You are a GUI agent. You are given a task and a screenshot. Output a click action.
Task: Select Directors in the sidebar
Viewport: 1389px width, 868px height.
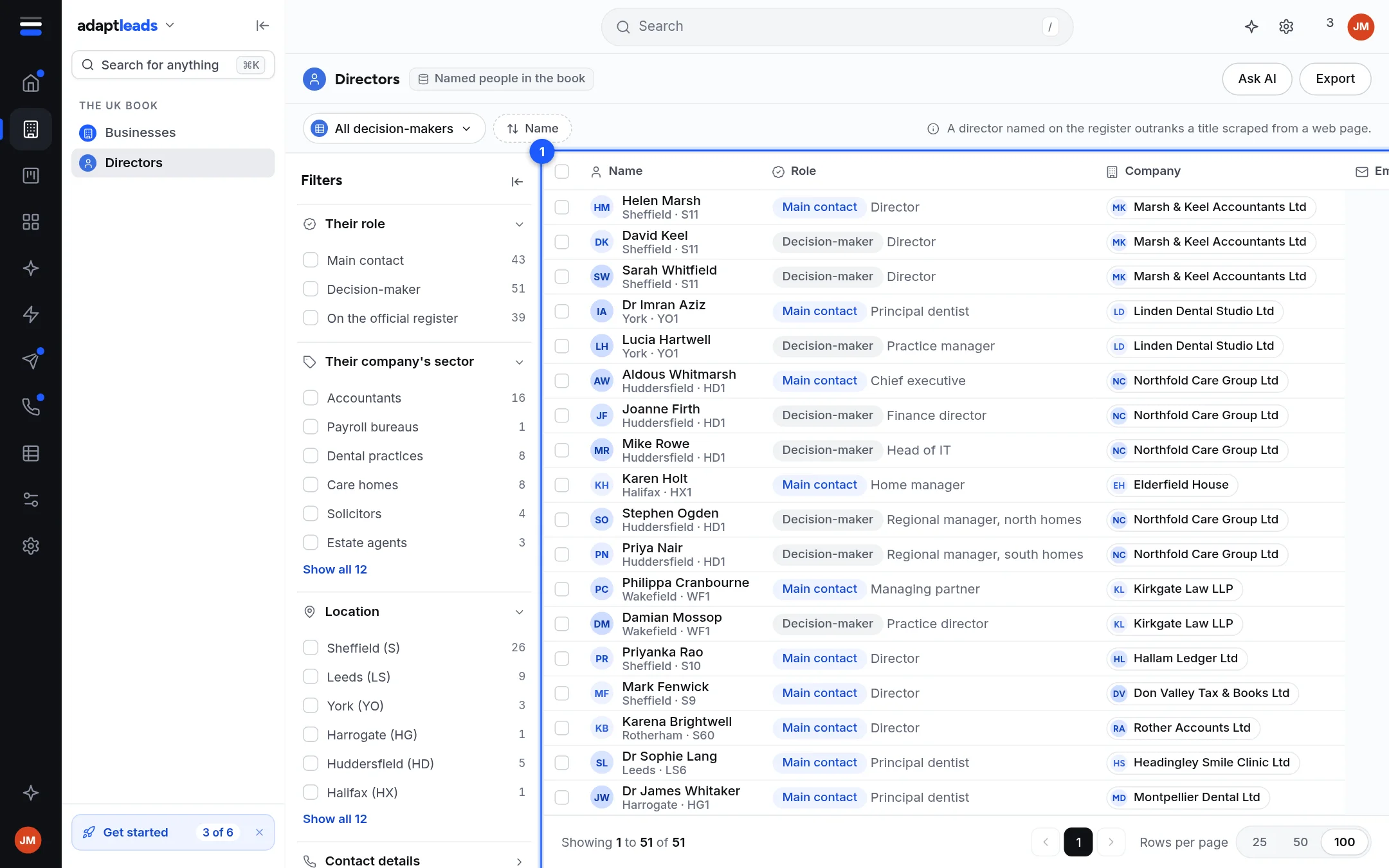[173, 163]
